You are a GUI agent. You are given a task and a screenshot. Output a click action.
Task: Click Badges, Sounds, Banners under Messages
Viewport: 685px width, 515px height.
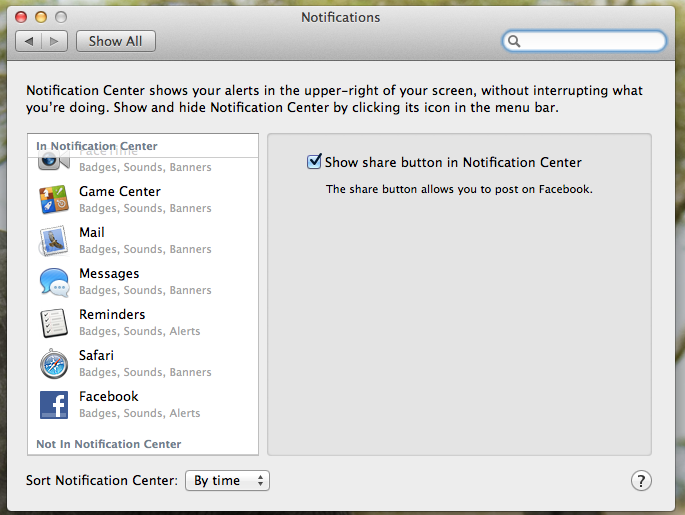coord(145,290)
